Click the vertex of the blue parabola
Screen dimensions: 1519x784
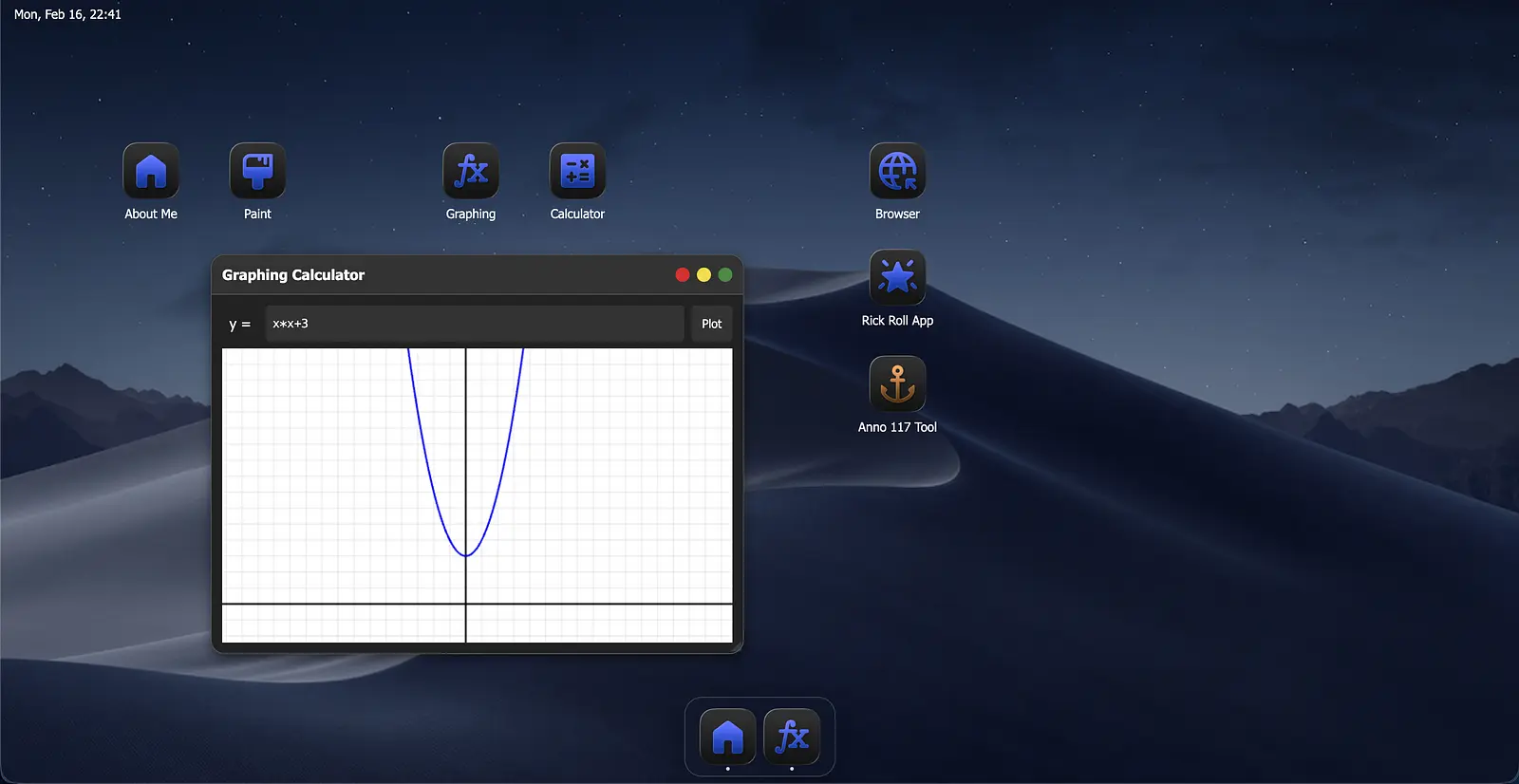pyautogui.click(x=466, y=555)
